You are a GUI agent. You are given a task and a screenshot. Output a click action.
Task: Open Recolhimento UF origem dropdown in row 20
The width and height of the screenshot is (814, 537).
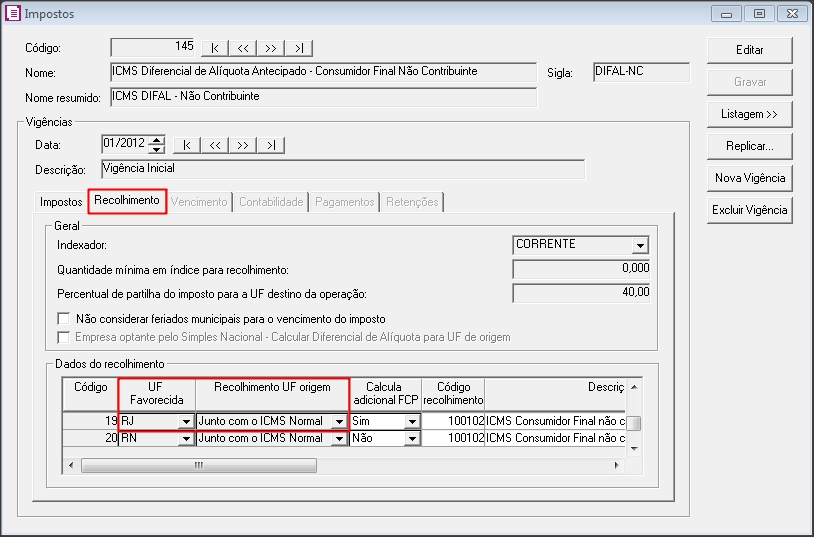339,438
